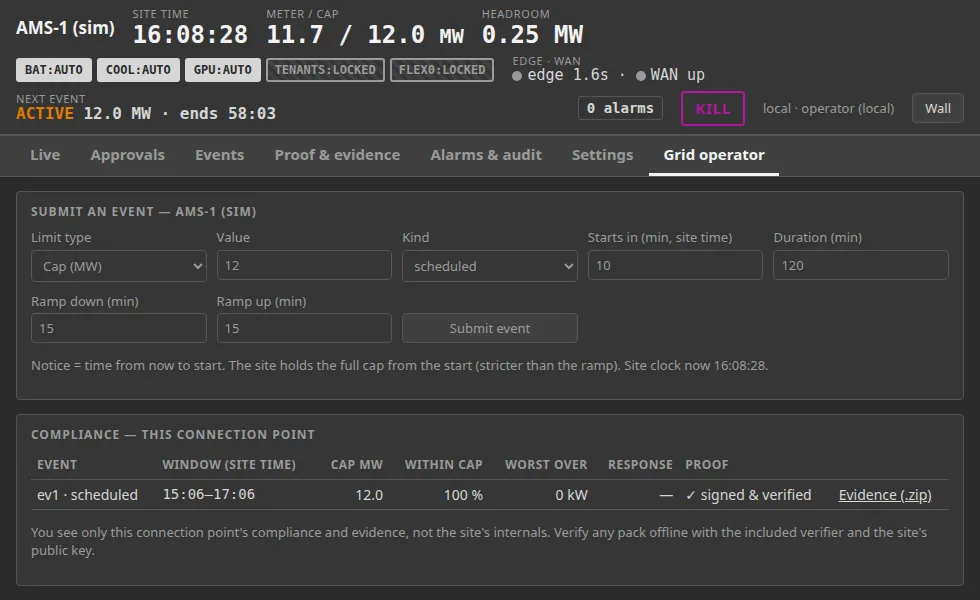Screen dimensions: 980x600
Task: Click the WAN up status dot
Action: tap(641, 76)
